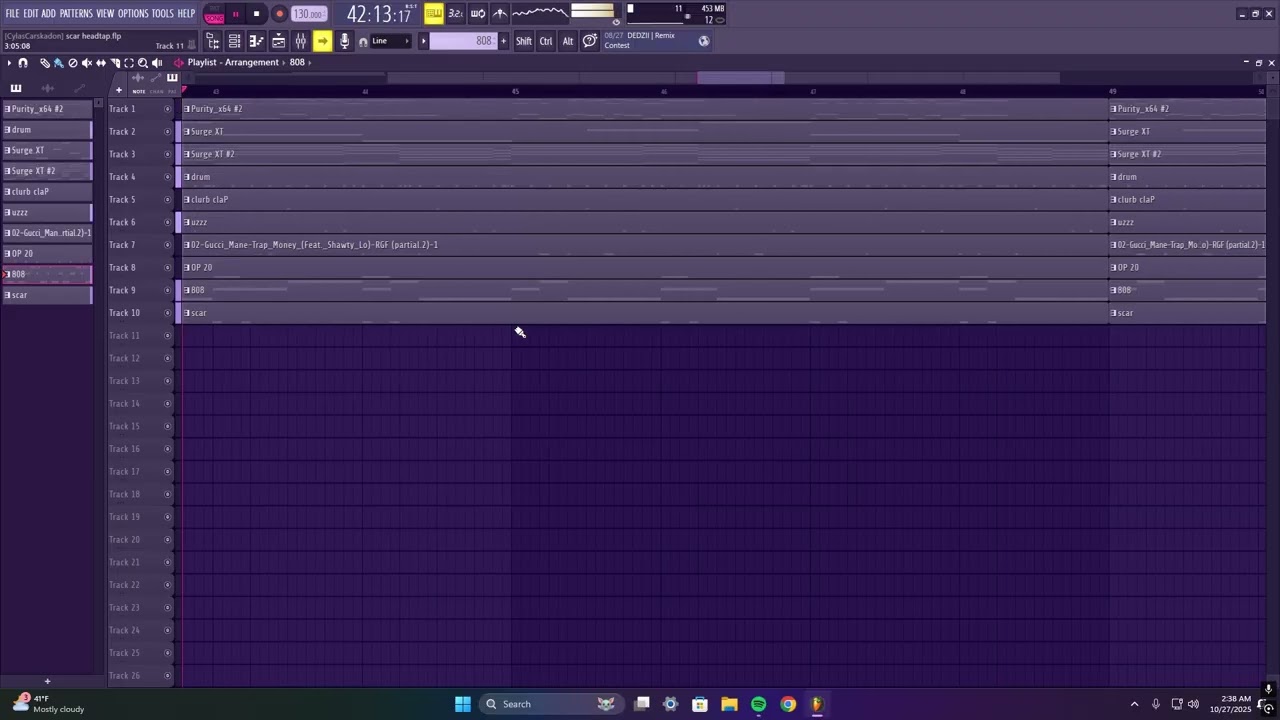Toggle Track 12 mute switch

click(x=167, y=358)
